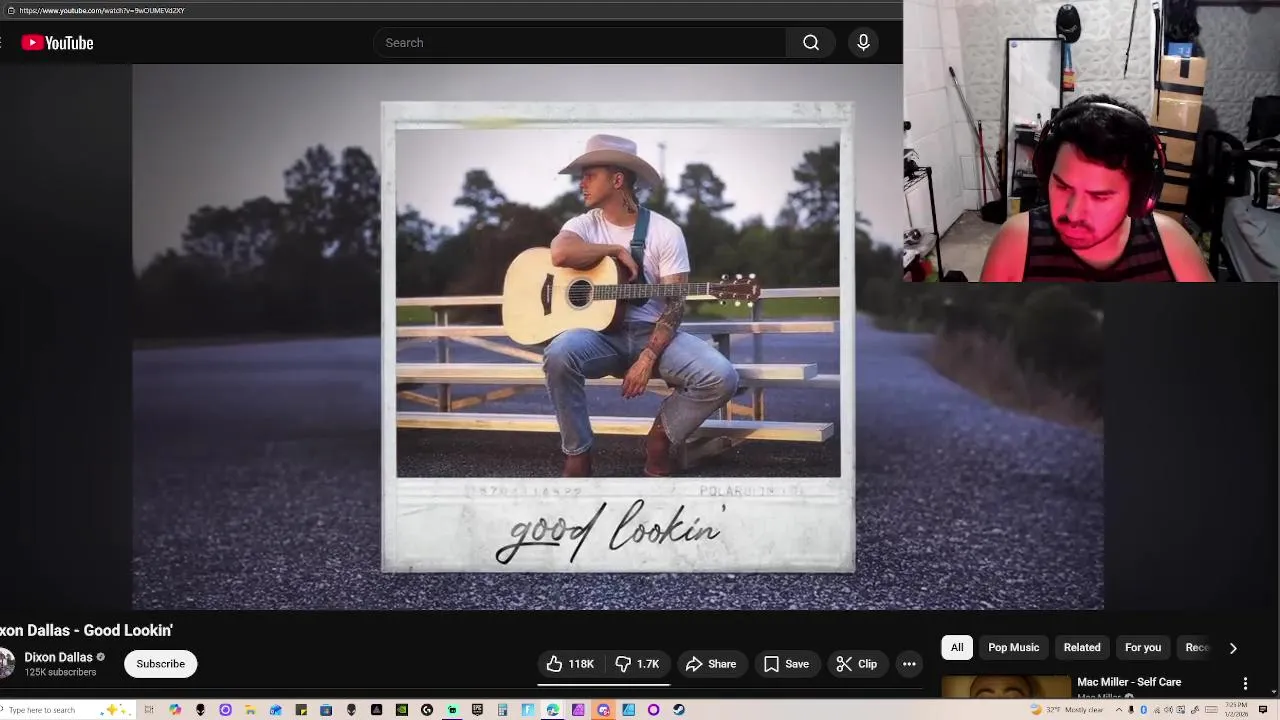Dislike the video with thumbs down 1.7K
Image resolution: width=1280 pixels, height=720 pixels.
click(x=637, y=664)
